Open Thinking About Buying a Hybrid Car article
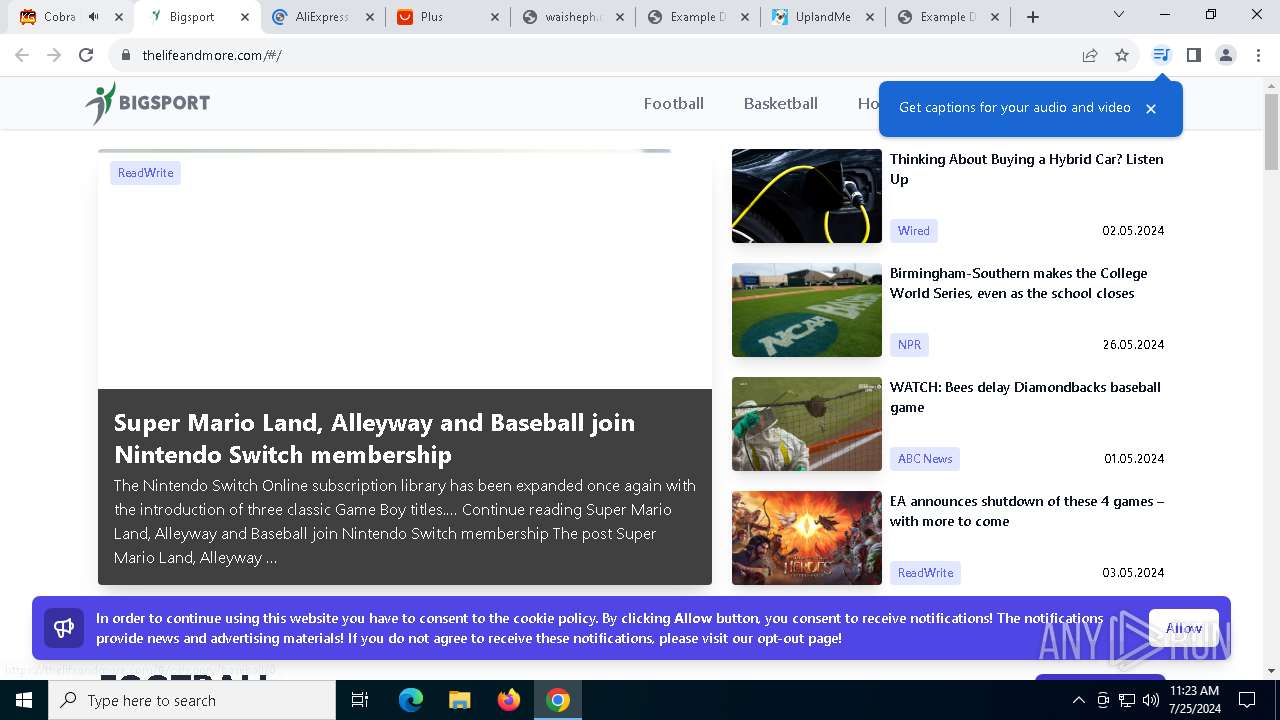This screenshot has height=720, width=1280. pos(1027,169)
